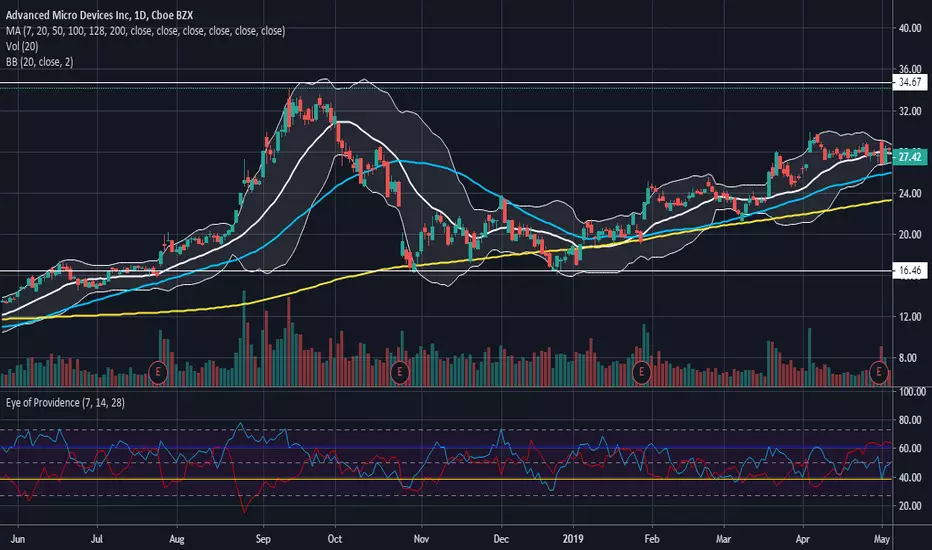Viewport: 932px width, 550px height.
Task: Click the 40.00 oscillator axis label
Action: point(910,477)
